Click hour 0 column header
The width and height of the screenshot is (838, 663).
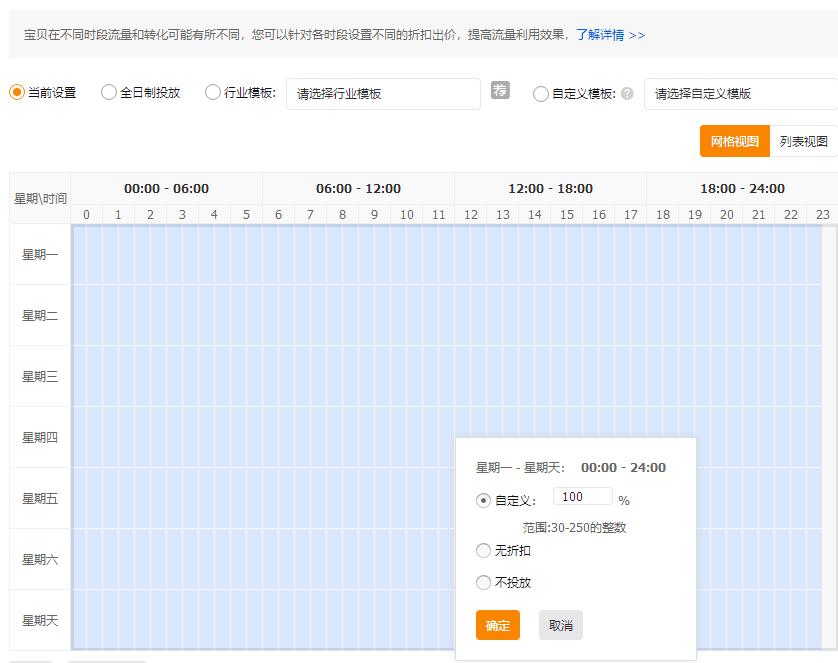(87, 215)
